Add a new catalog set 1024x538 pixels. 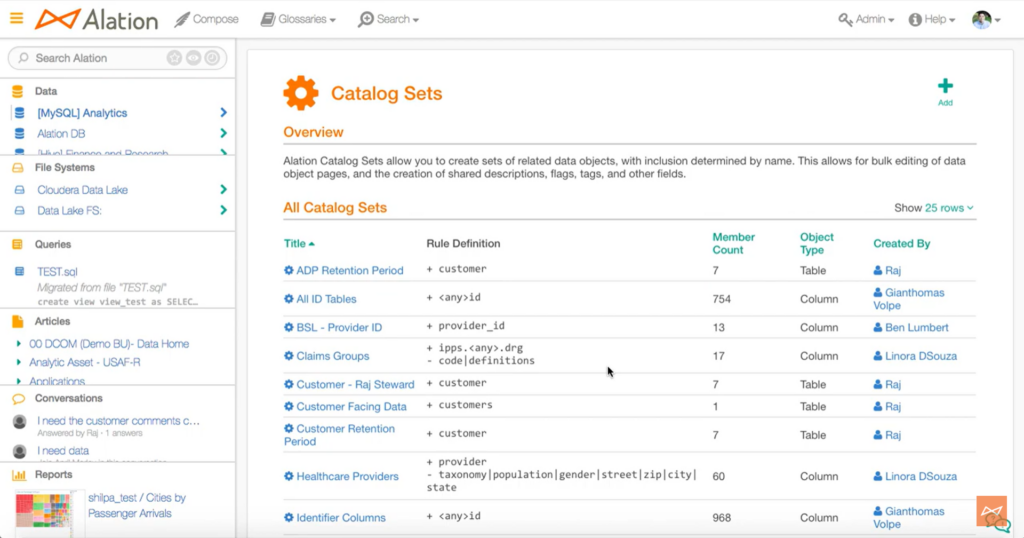(945, 92)
